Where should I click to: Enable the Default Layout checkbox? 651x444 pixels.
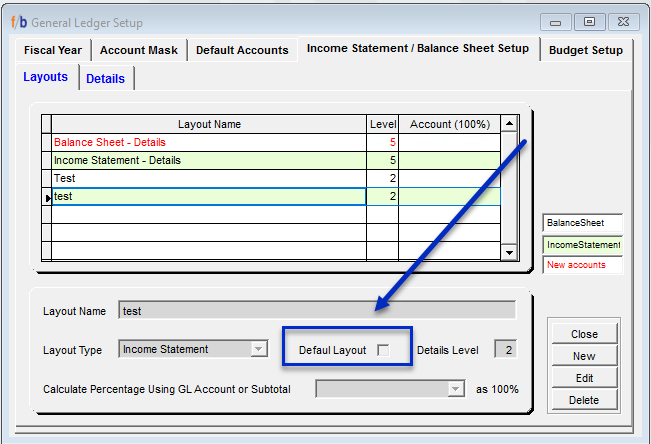click(383, 350)
